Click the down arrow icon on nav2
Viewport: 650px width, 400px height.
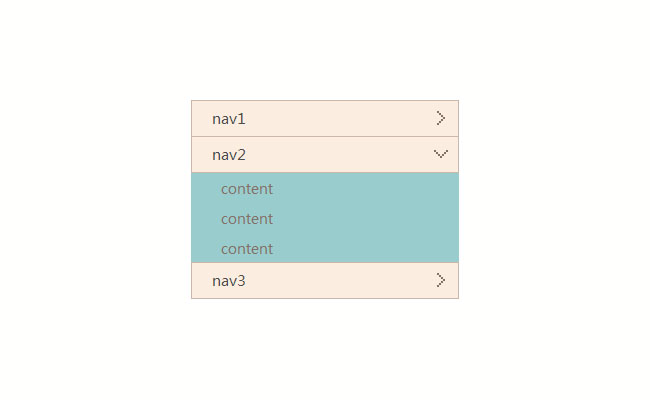click(x=441, y=154)
